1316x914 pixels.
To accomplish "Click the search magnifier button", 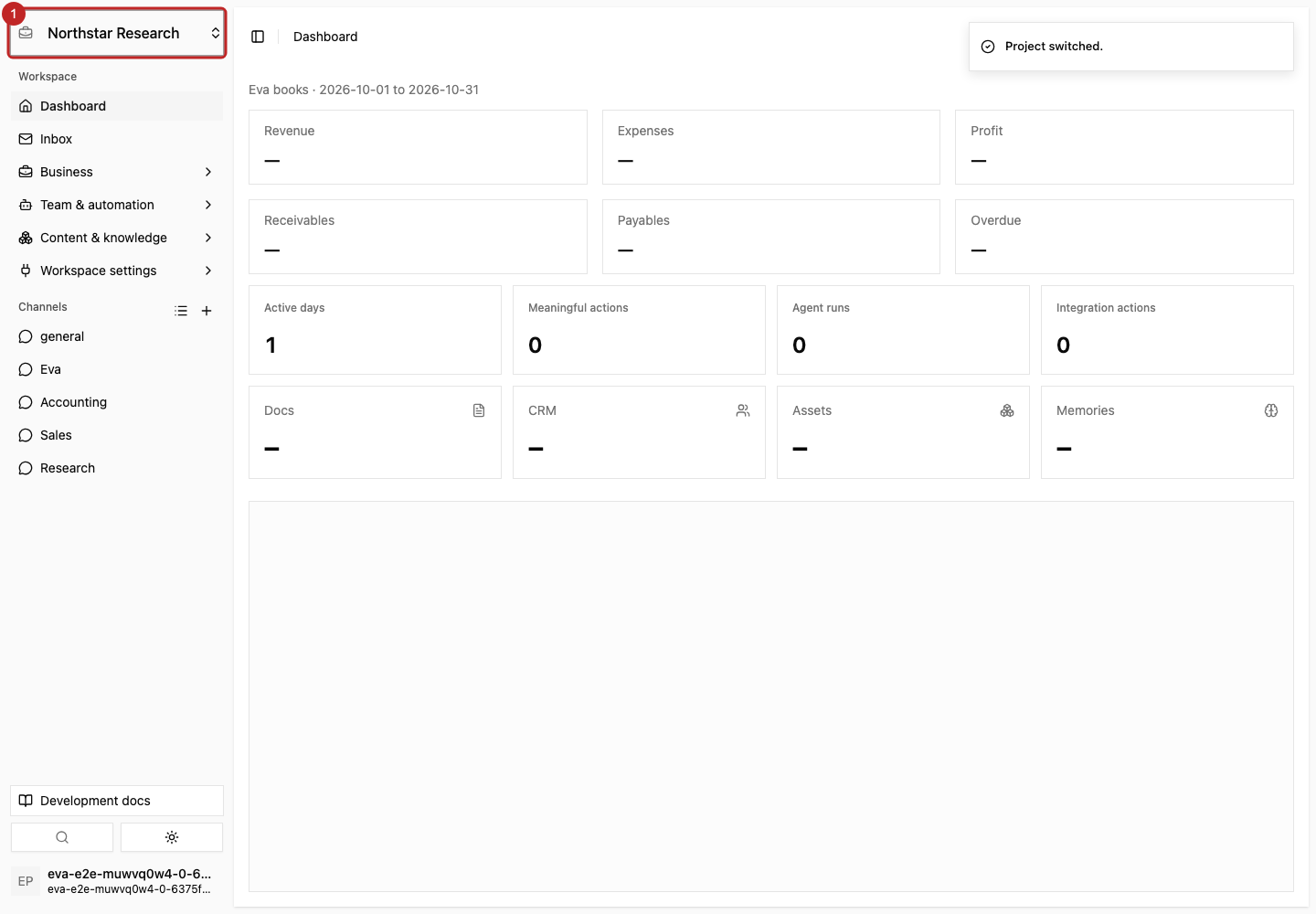I will click(62, 837).
